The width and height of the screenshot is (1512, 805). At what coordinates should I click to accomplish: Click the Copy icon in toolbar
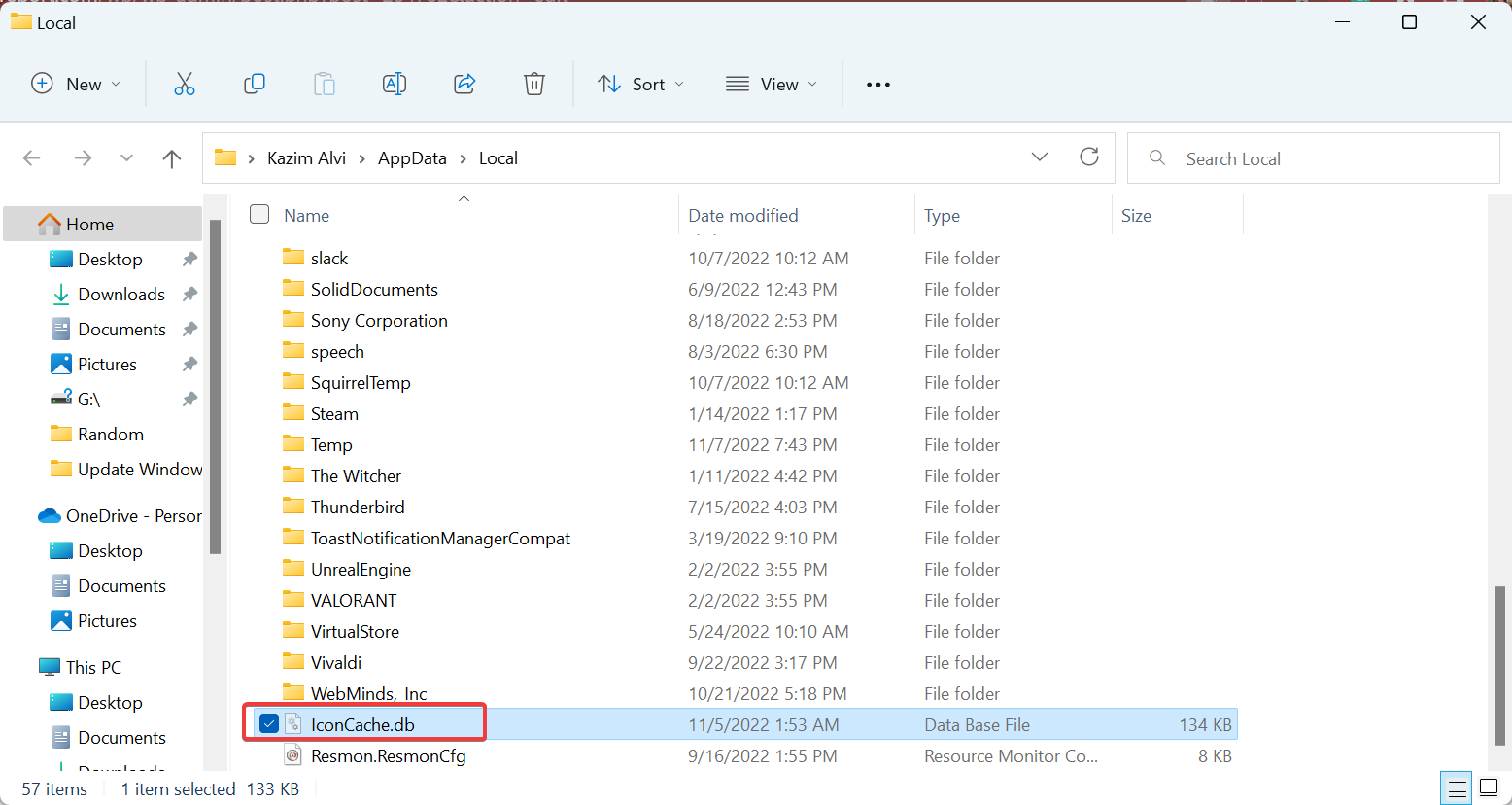coord(255,85)
